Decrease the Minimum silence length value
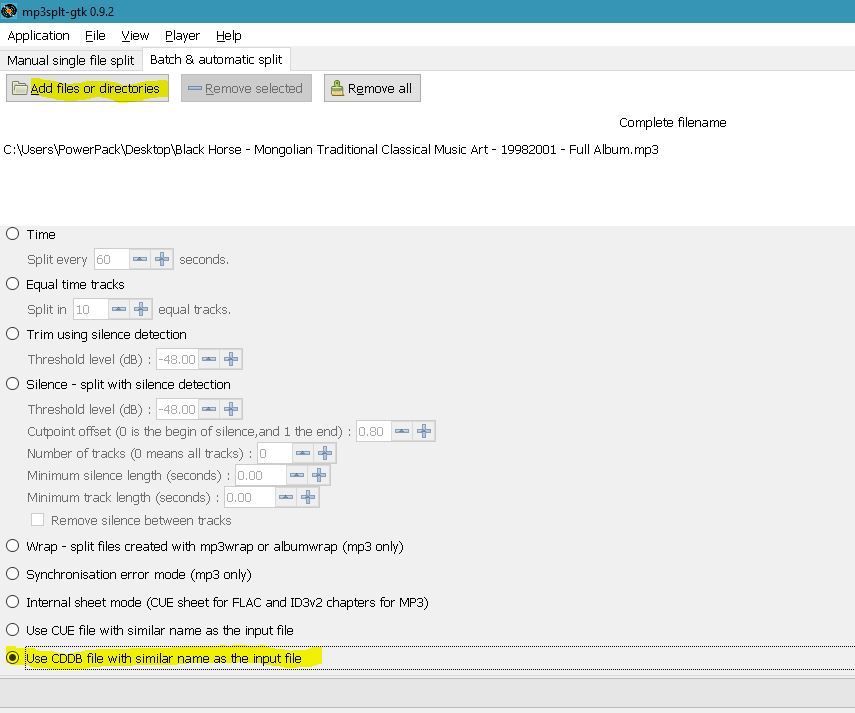 (x=297, y=475)
